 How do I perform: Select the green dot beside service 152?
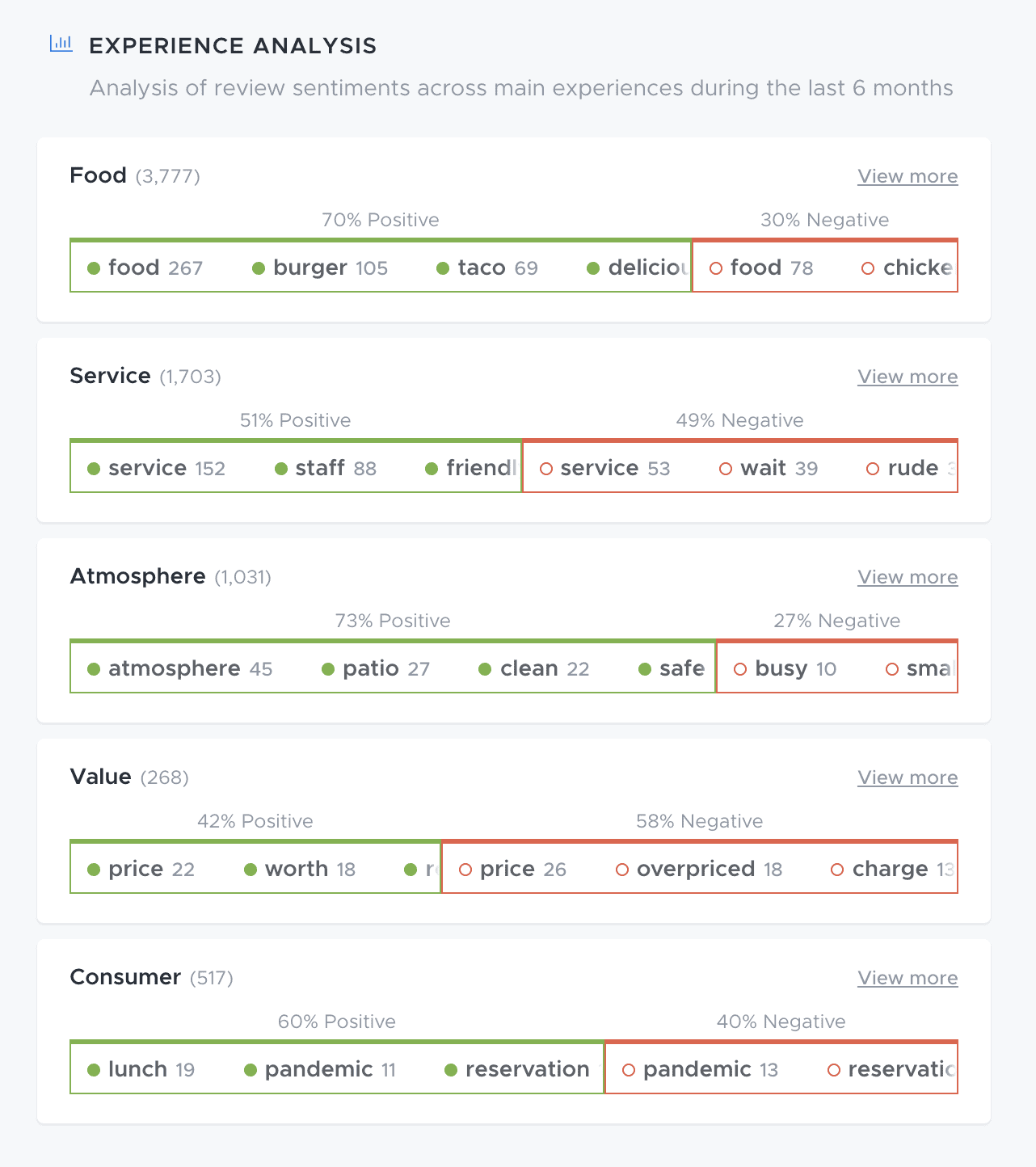[94, 467]
